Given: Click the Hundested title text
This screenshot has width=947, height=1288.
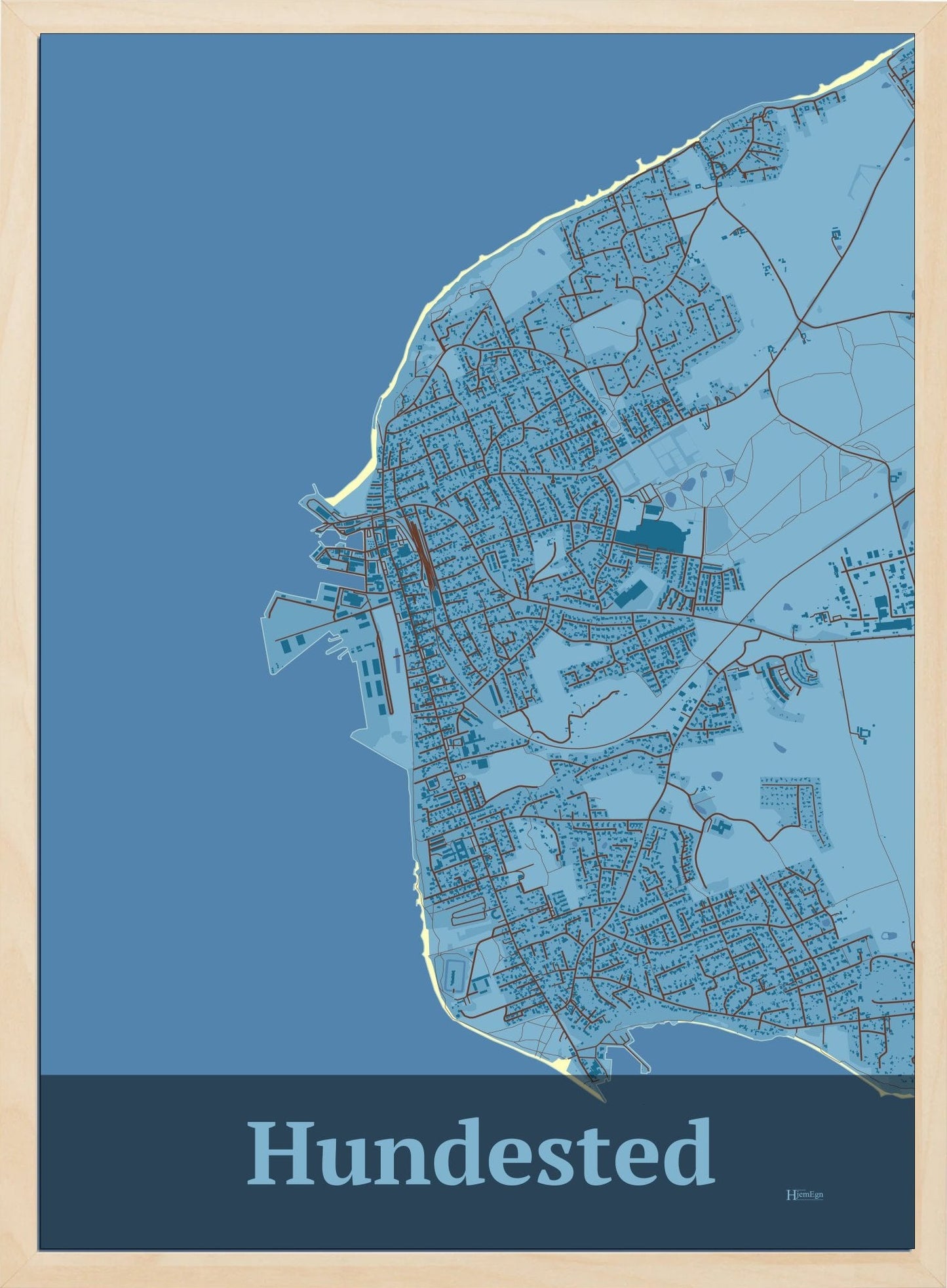Looking at the screenshot, I should pos(480,1154).
